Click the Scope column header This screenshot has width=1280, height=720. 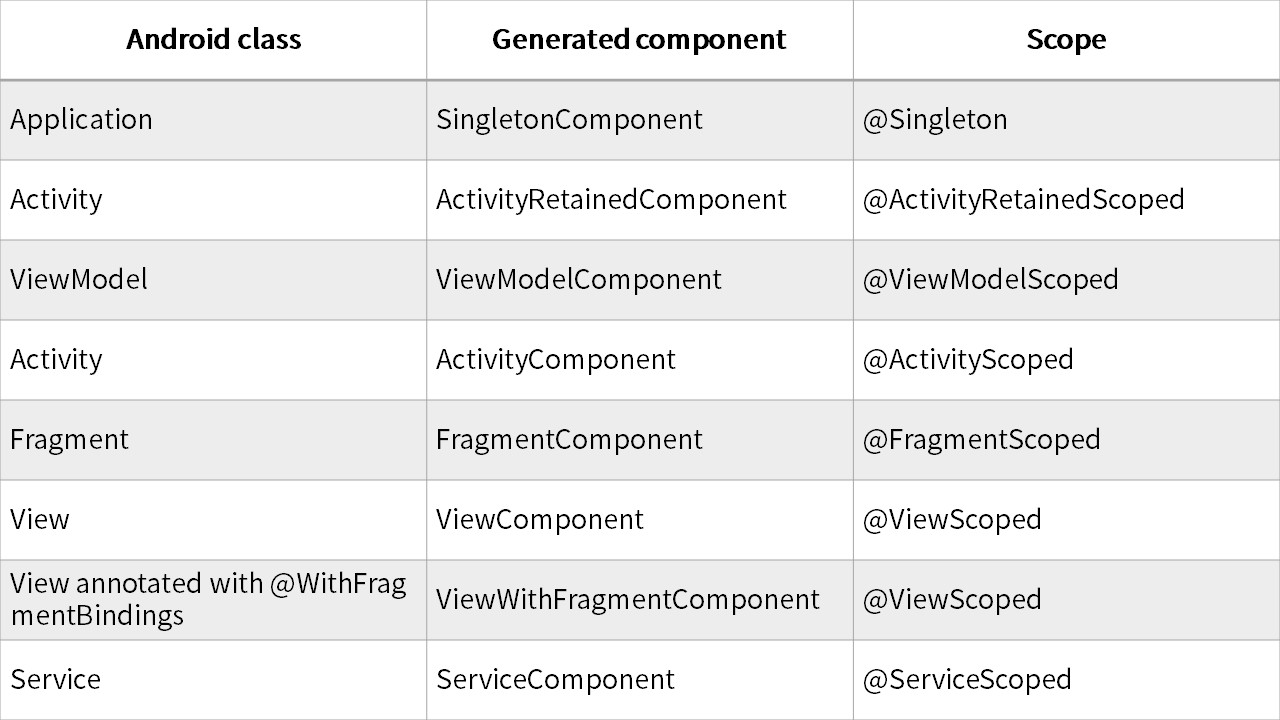[1066, 40]
